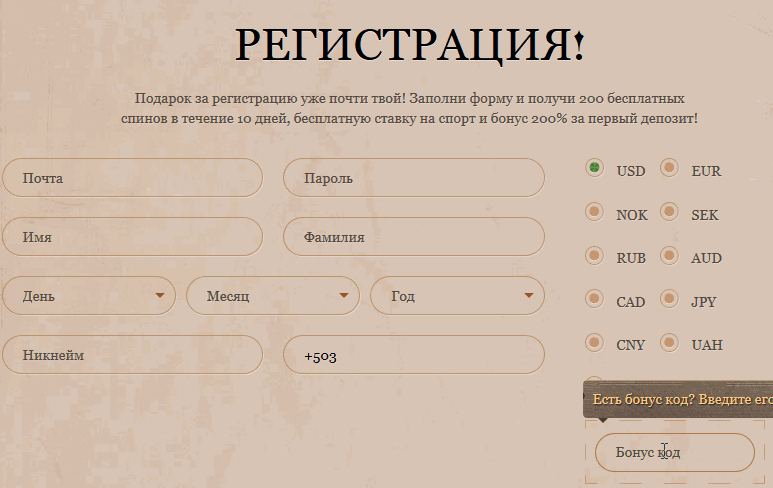Pick the AUD currency option

click(669, 255)
